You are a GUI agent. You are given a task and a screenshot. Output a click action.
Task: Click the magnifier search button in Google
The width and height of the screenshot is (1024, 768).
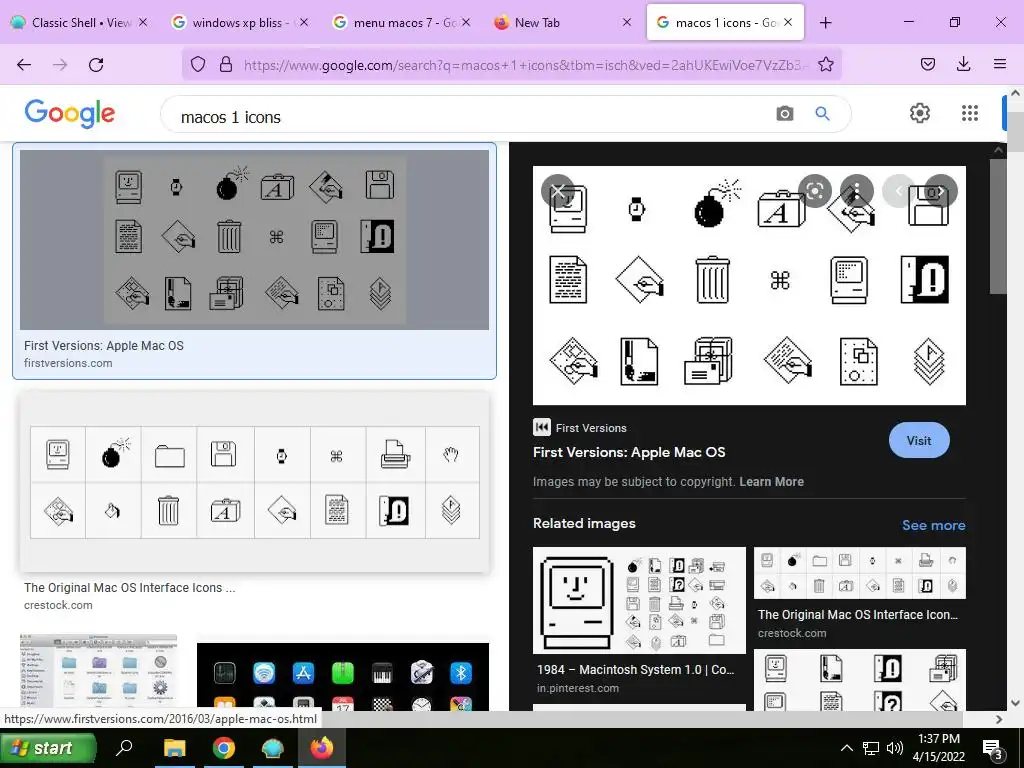pos(822,114)
